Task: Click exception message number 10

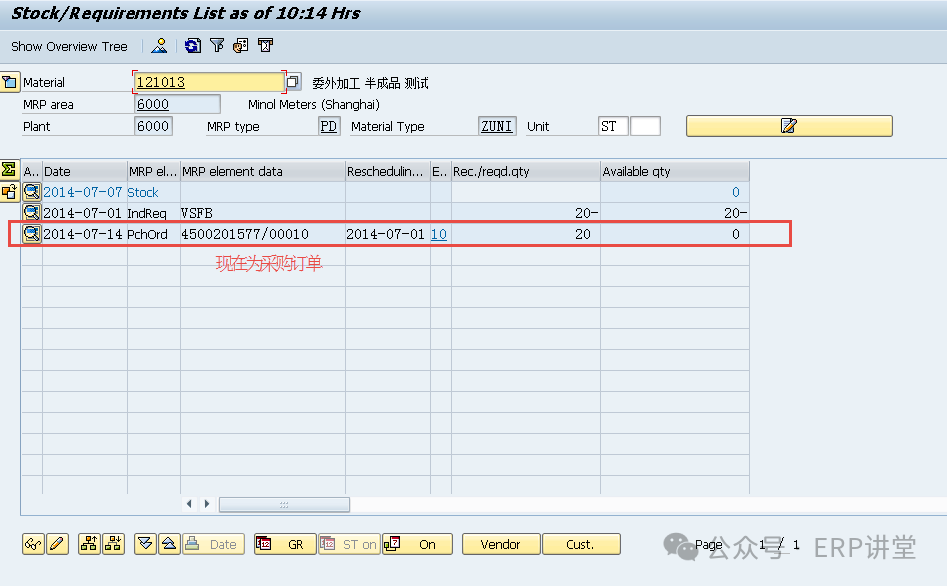Action: click(x=439, y=234)
